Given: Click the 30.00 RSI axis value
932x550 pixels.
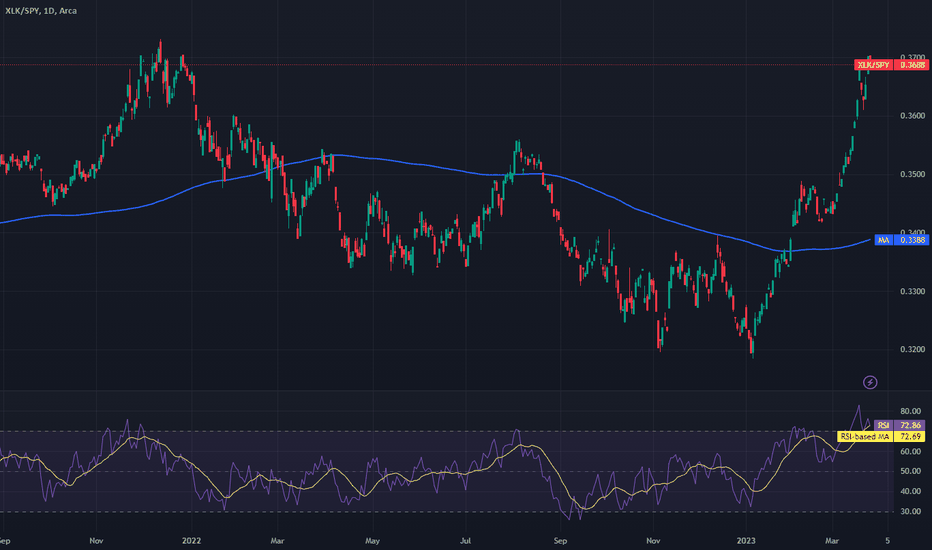Looking at the screenshot, I should pyautogui.click(x=911, y=511).
